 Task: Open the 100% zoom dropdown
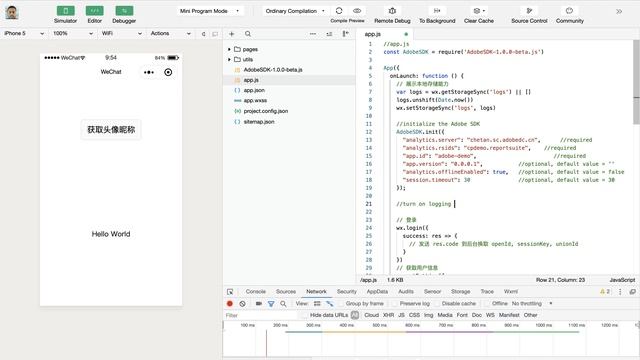[x=73, y=33]
